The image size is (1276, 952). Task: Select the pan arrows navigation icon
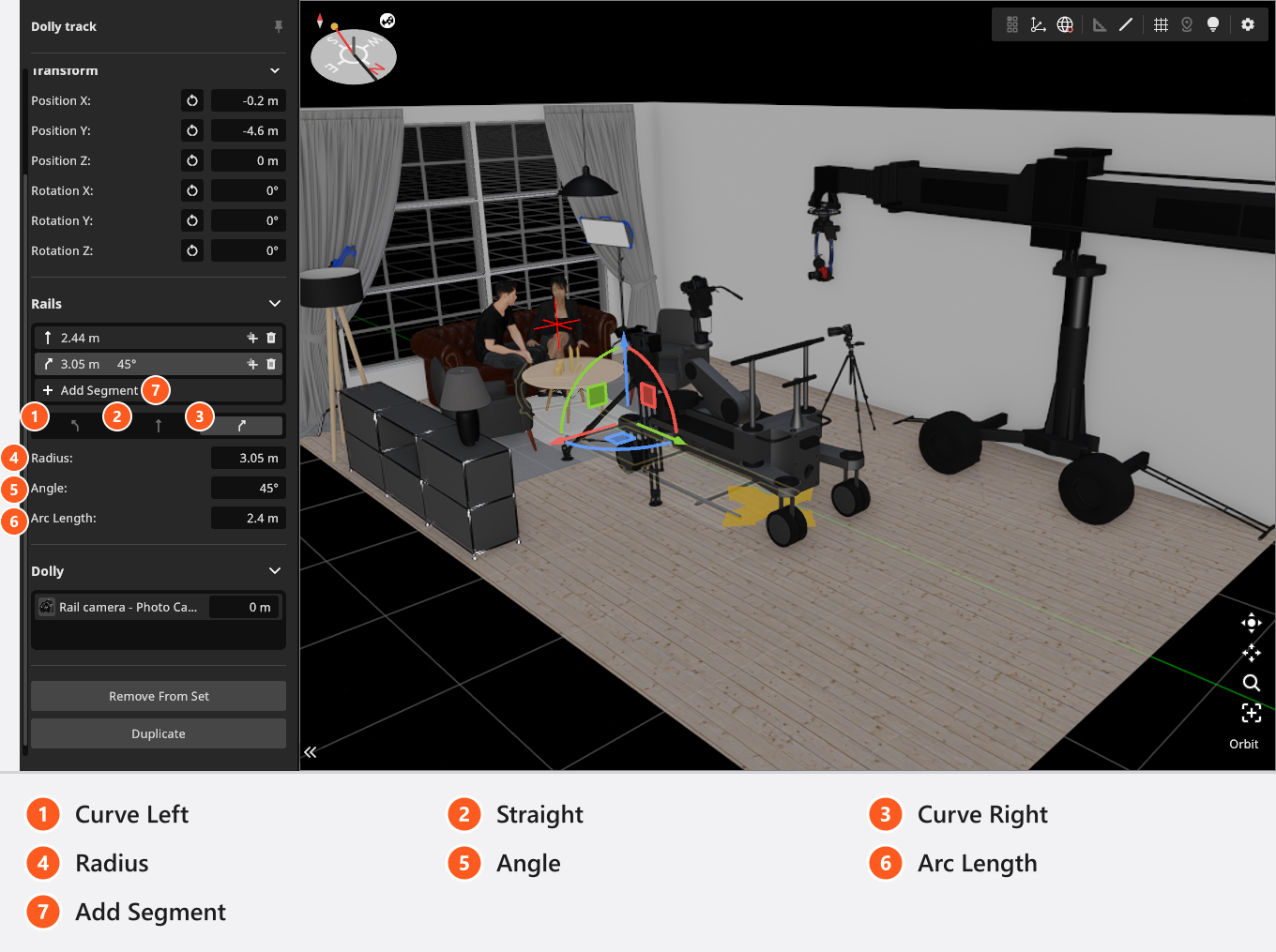click(x=1252, y=653)
